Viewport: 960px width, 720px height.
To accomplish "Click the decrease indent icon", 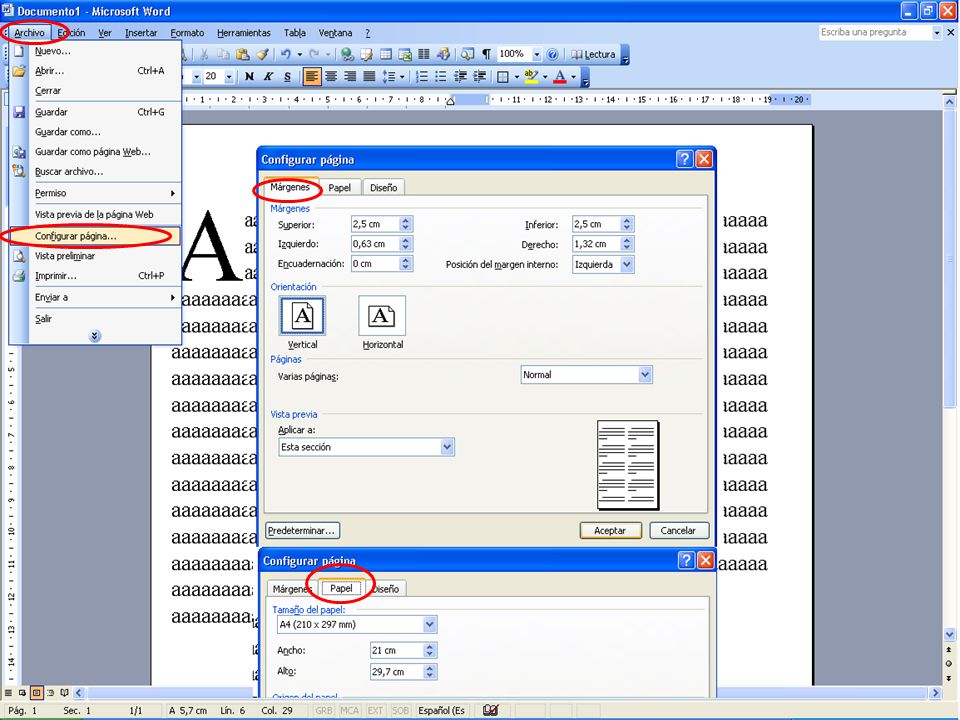I will [x=460, y=77].
